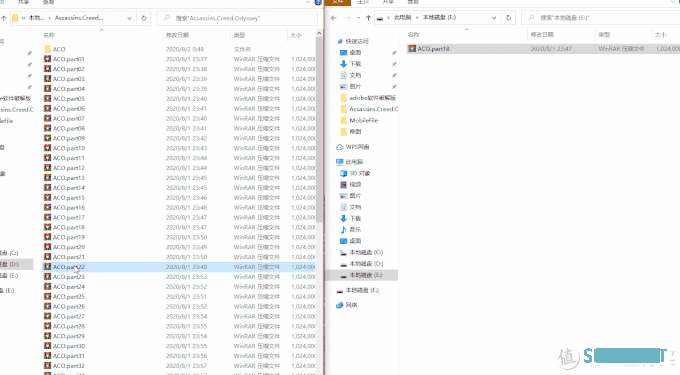
Task: Click scroll-up arrow of left window scrollbar
Action: [x=319, y=33]
